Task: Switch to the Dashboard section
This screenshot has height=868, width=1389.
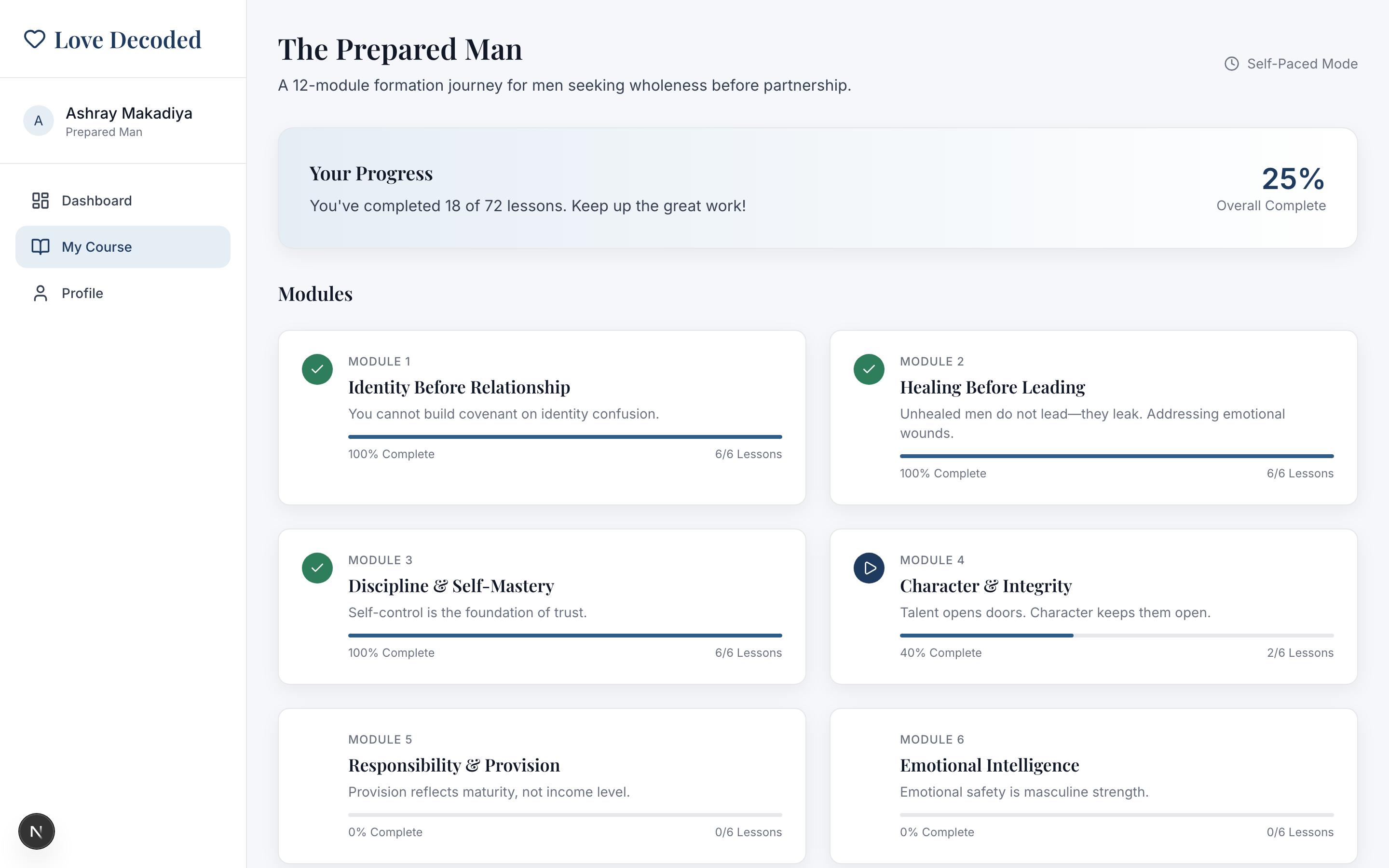Action: tap(96, 200)
